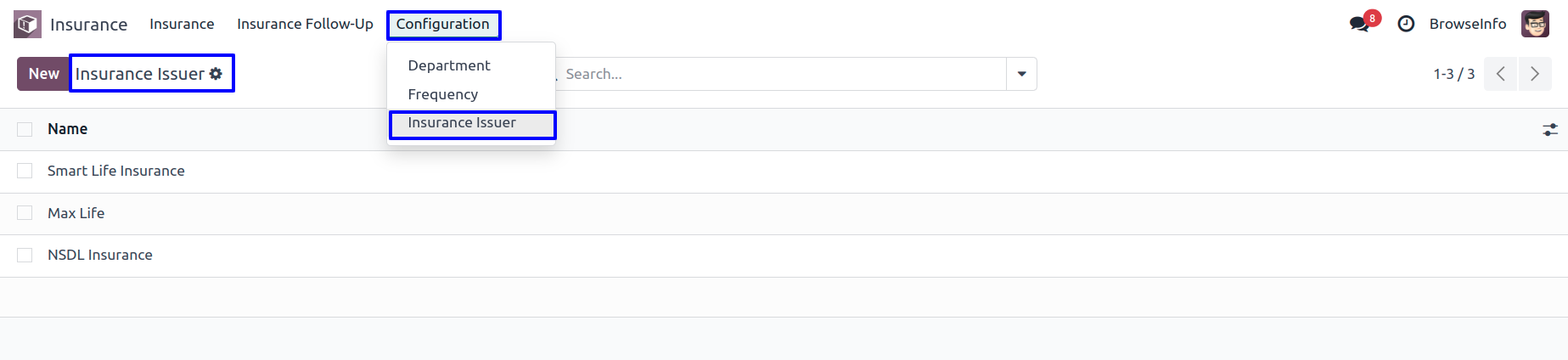Check the NSDL Insurance row checkbox
The width and height of the screenshot is (1568, 360).
(x=25, y=255)
